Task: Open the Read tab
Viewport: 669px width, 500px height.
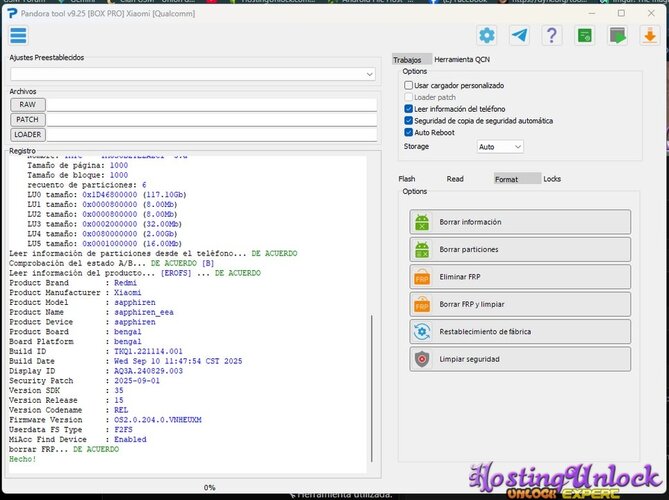Action: coord(455,179)
